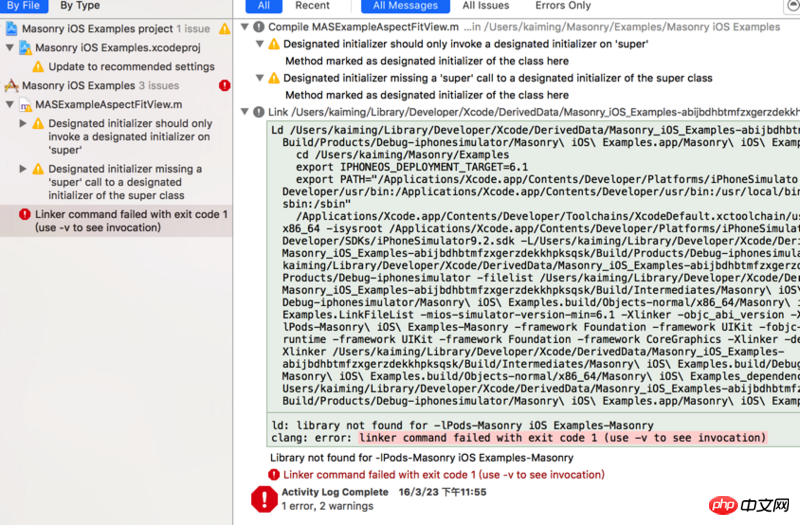
Task: Click 'ld: library not found' transcript line
Action: click(x=462, y=426)
